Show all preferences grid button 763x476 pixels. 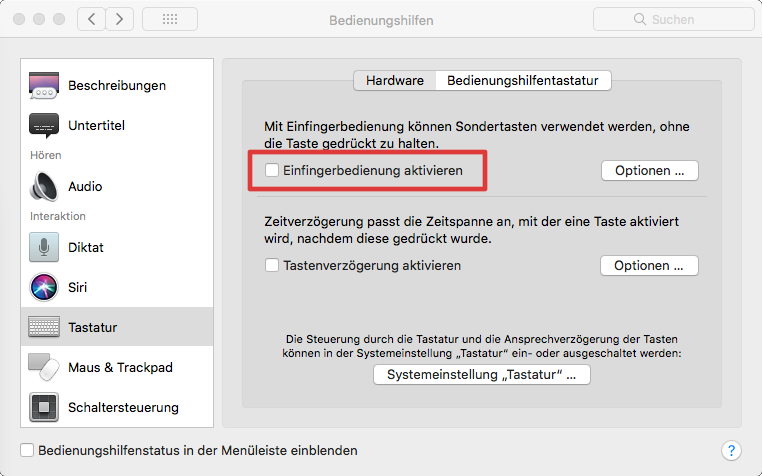170,19
